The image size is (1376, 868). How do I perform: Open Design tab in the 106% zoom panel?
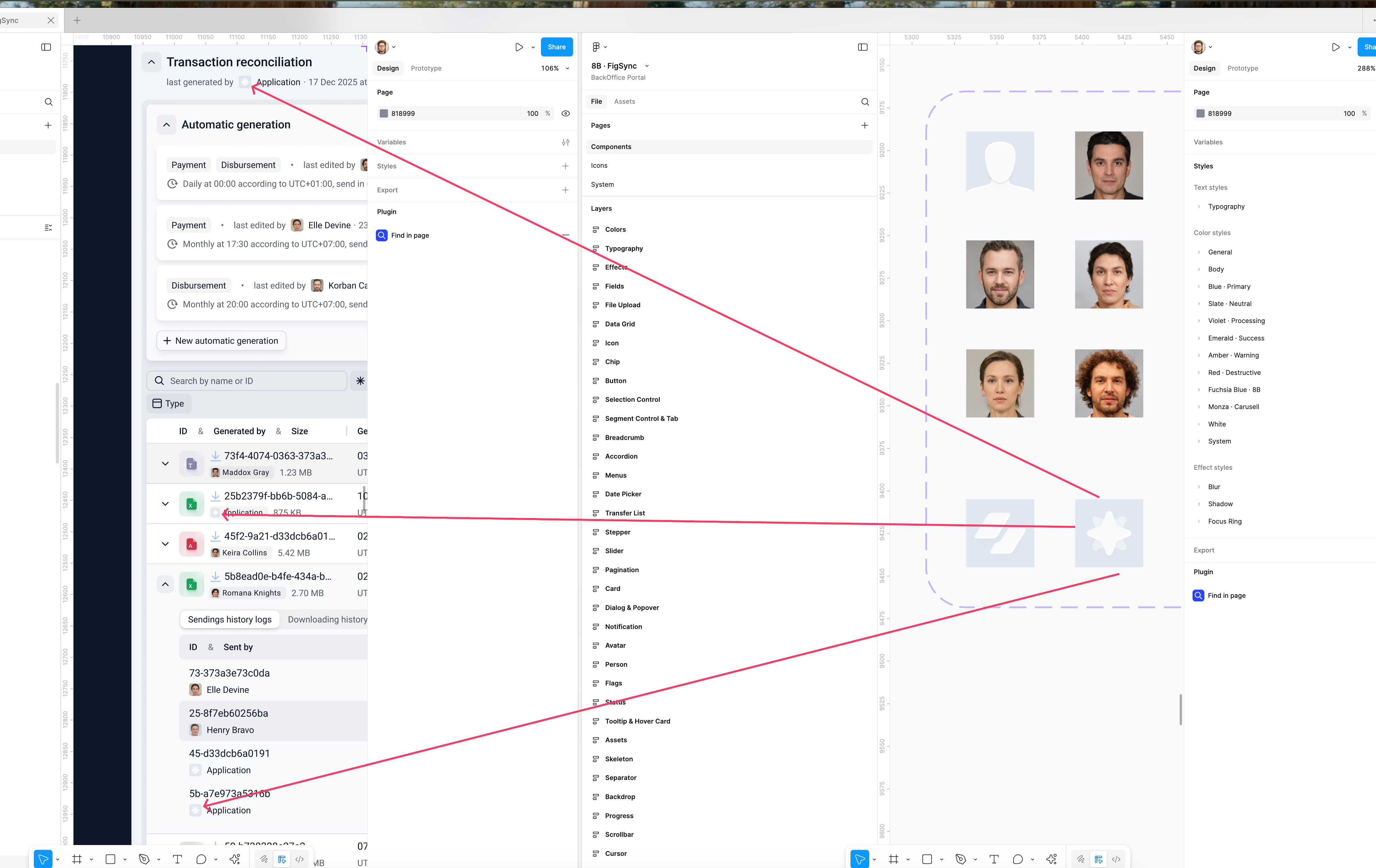pyautogui.click(x=388, y=68)
